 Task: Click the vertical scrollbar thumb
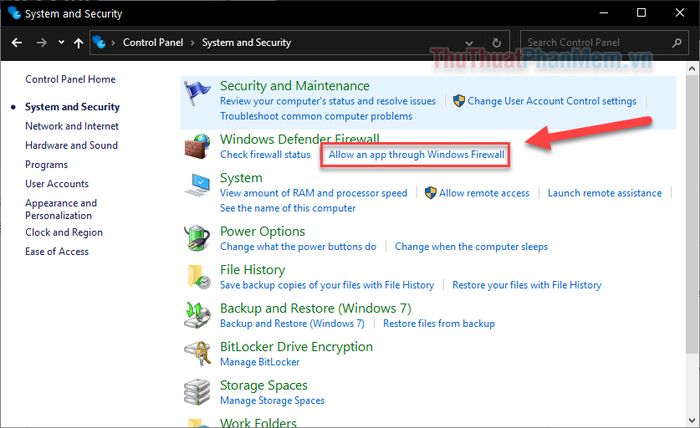pyautogui.click(x=692, y=216)
